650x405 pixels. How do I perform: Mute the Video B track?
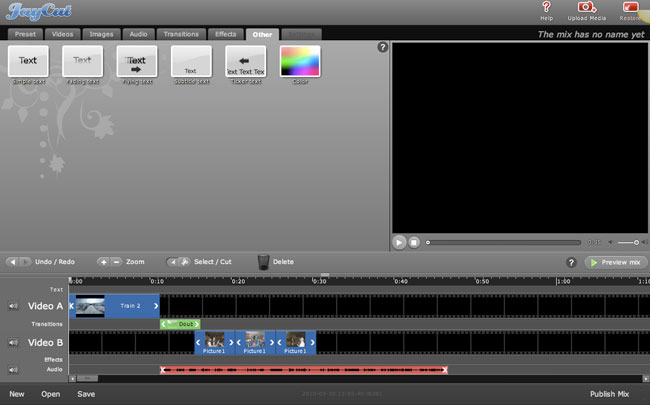point(13,342)
